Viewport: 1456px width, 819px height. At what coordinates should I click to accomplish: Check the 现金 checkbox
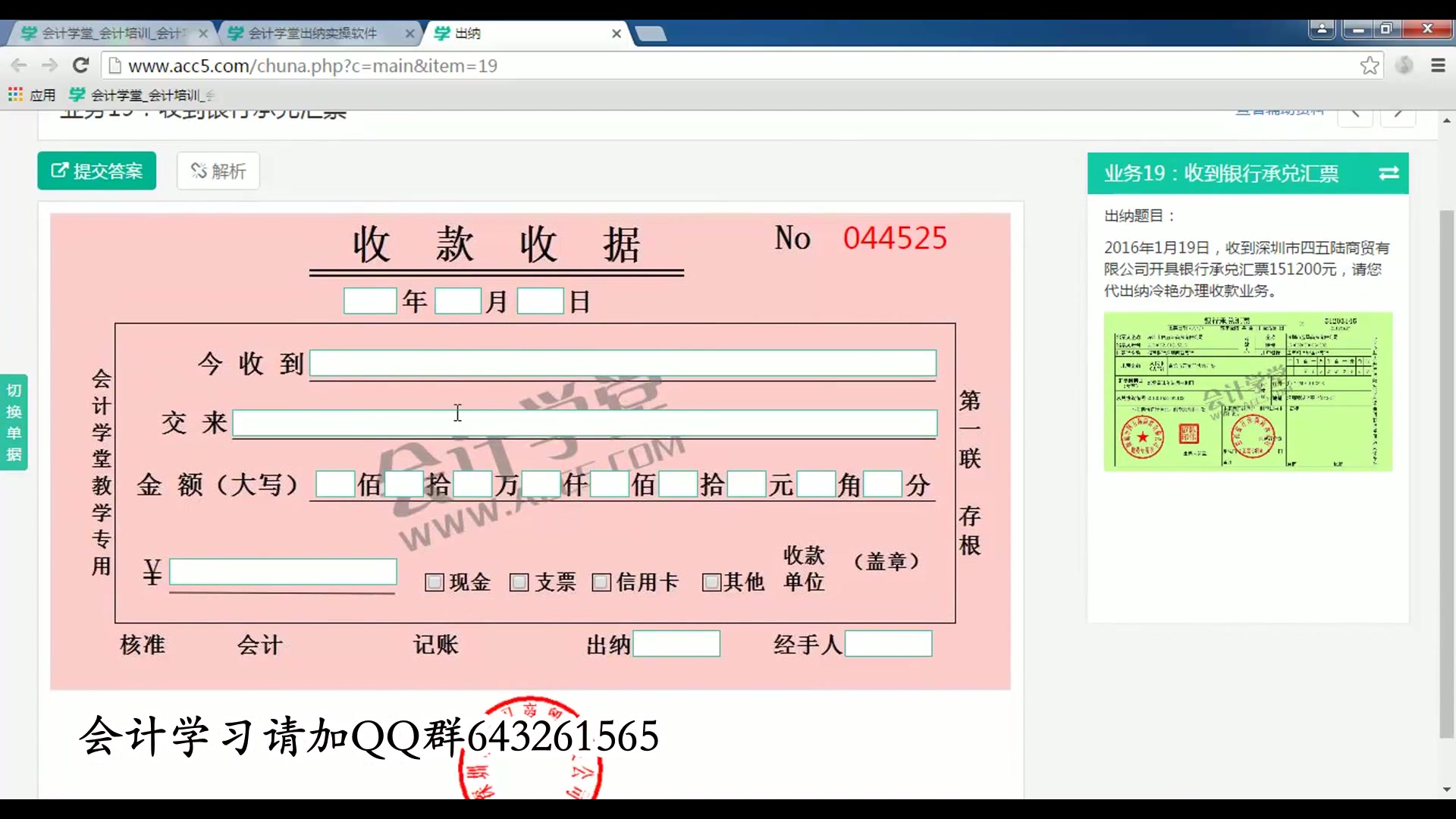(x=435, y=582)
